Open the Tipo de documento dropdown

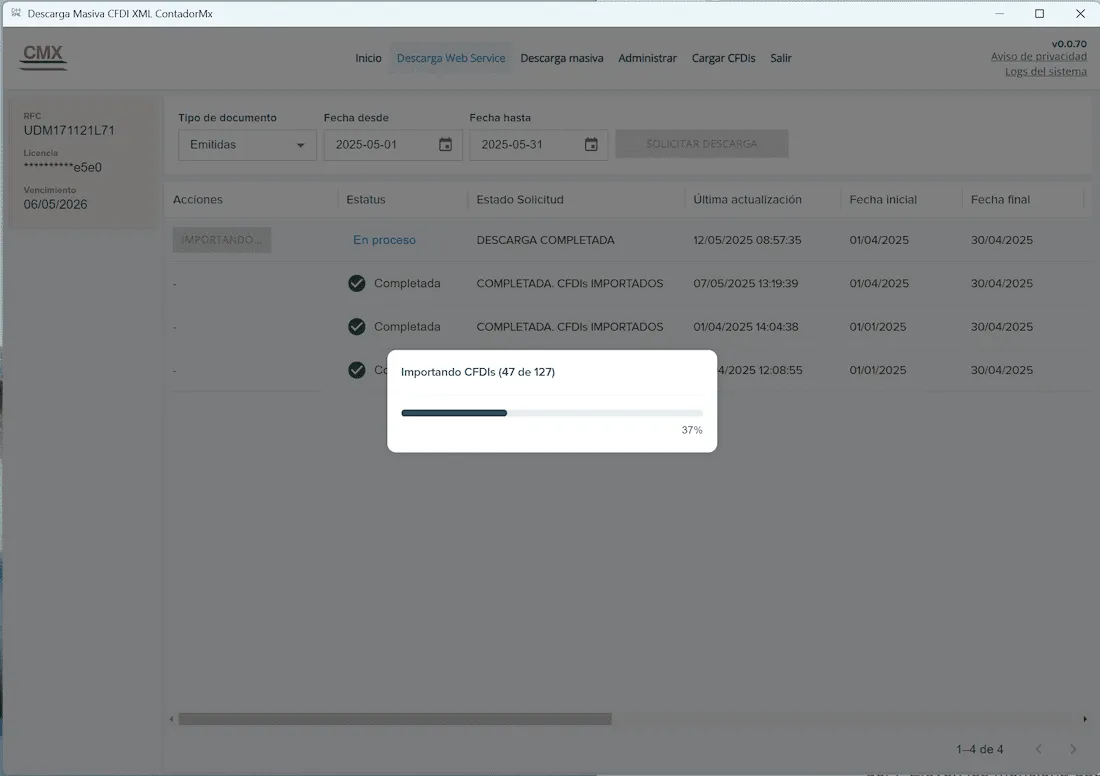coord(246,144)
